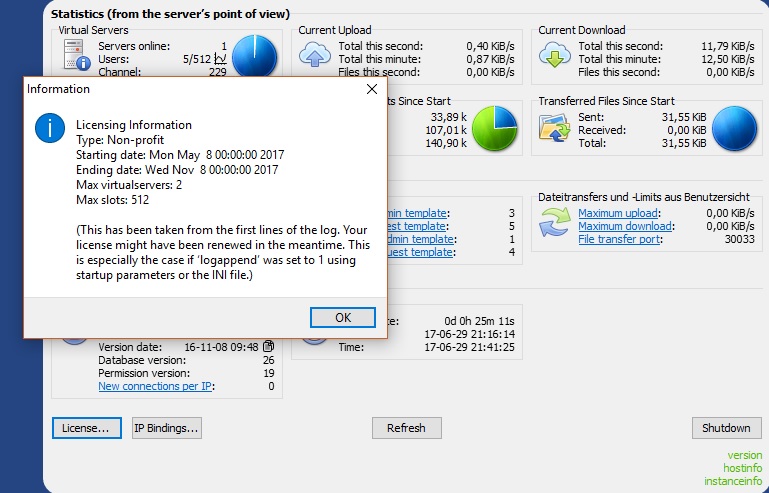Refresh the server statistics
This screenshot has width=769, height=493.
(406, 428)
